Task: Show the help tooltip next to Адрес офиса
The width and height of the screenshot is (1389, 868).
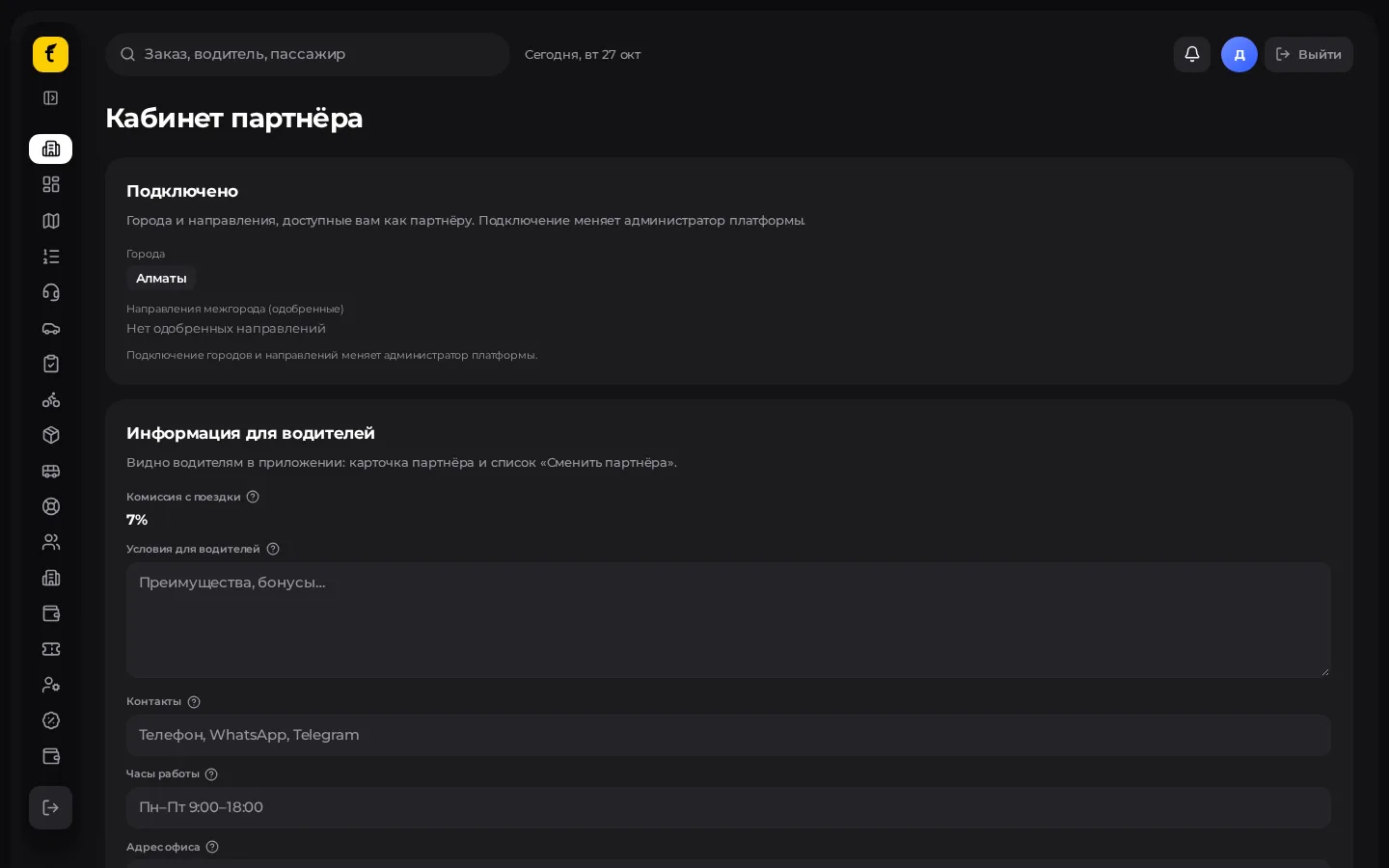Action: (x=212, y=847)
